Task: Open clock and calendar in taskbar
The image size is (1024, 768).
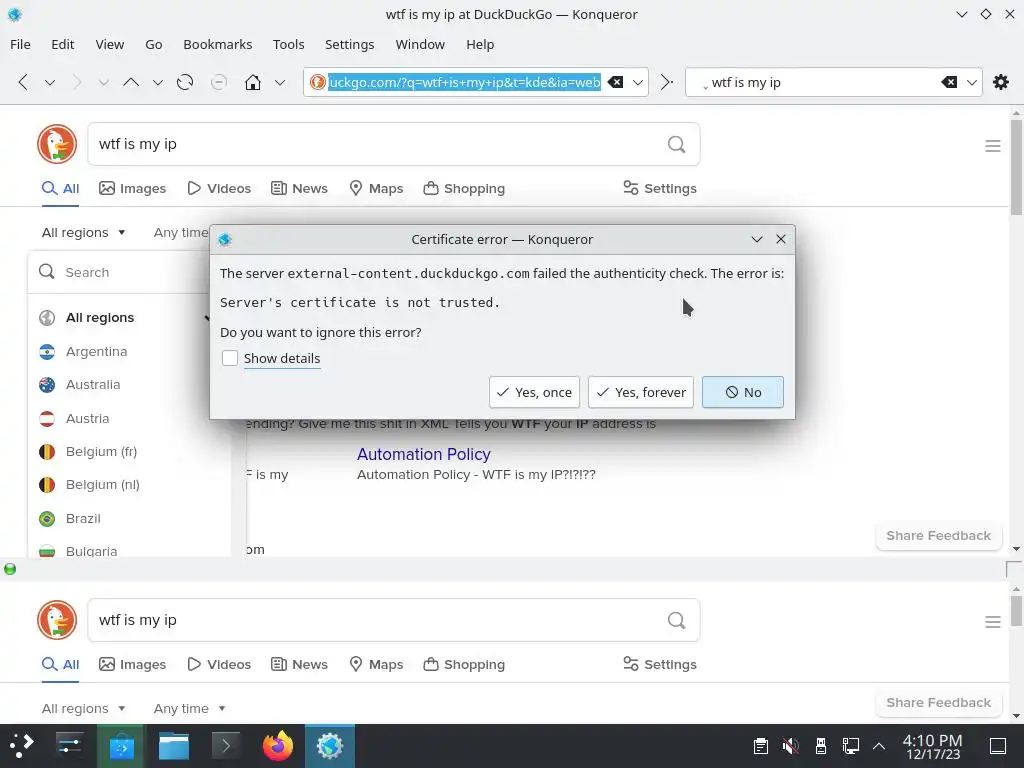Action: (933, 745)
